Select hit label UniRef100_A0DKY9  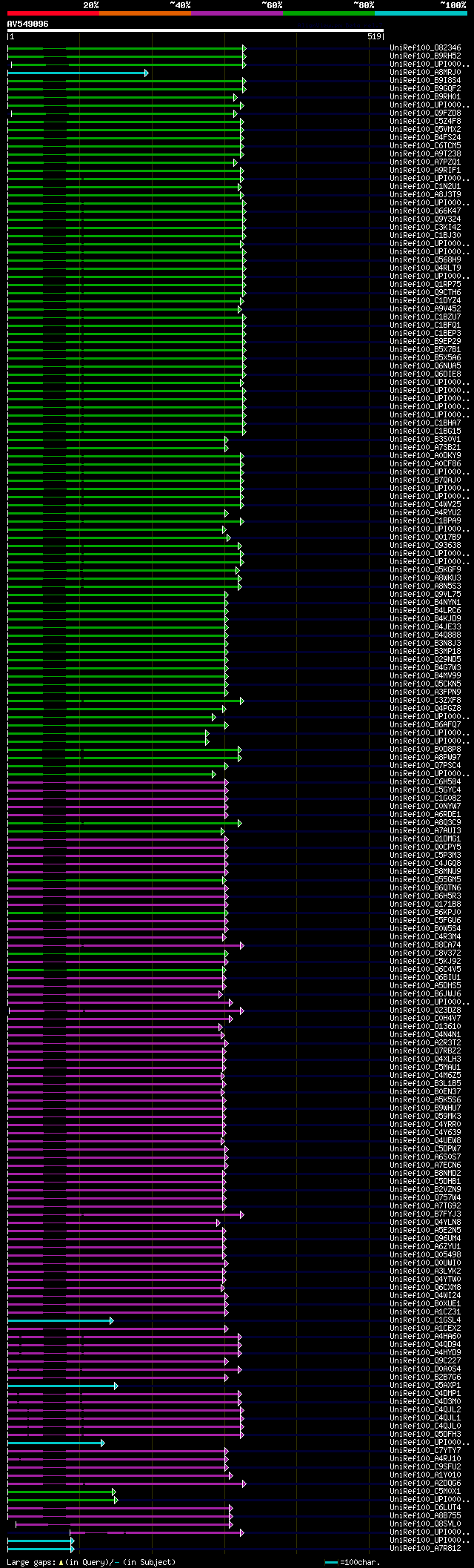pyautogui.click(x=425, y=456)
